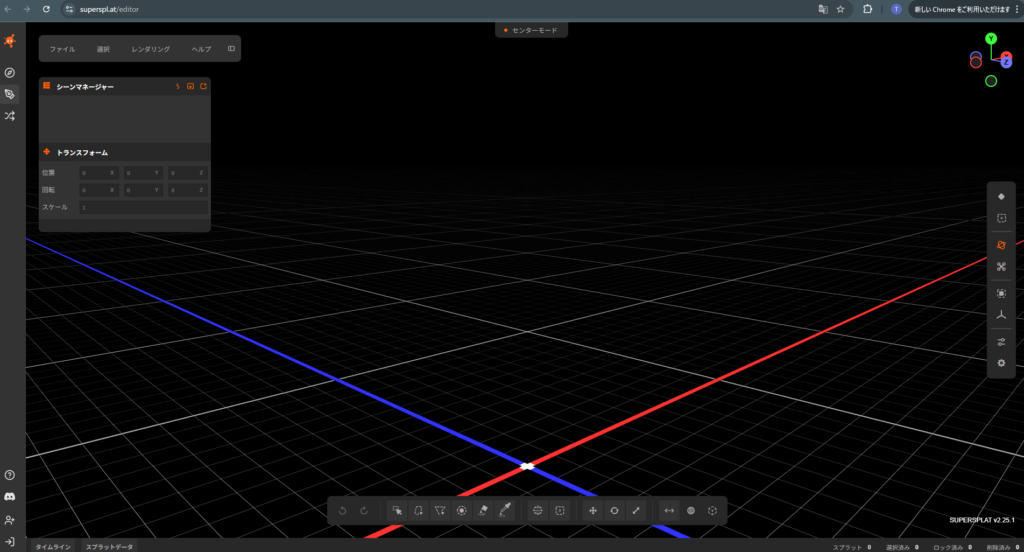This screenshot has width=1024, height=552.
Task: Click the new-item icon in シーンマネージャー header
Action: pyautogui.click(x=204, y=86)
